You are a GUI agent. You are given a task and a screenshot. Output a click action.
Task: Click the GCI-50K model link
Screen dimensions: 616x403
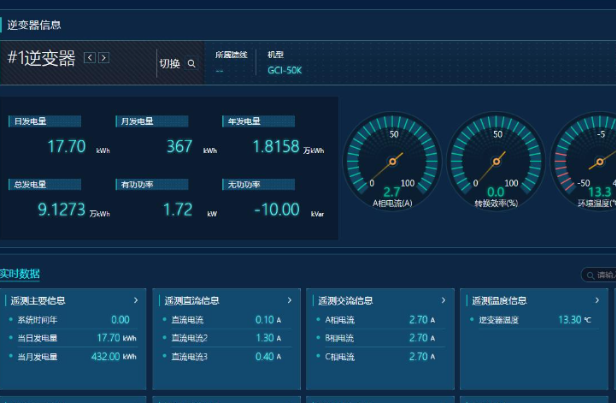tap(284, 70)
